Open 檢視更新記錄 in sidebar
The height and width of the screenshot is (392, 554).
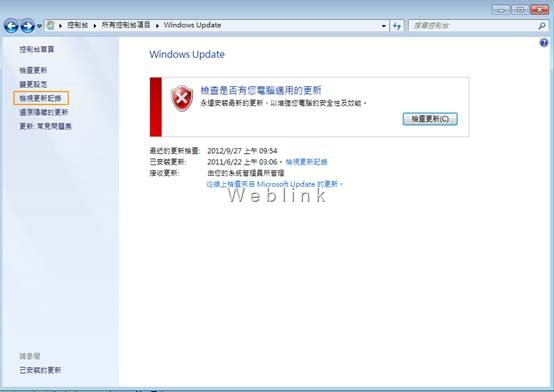point(40,98)
